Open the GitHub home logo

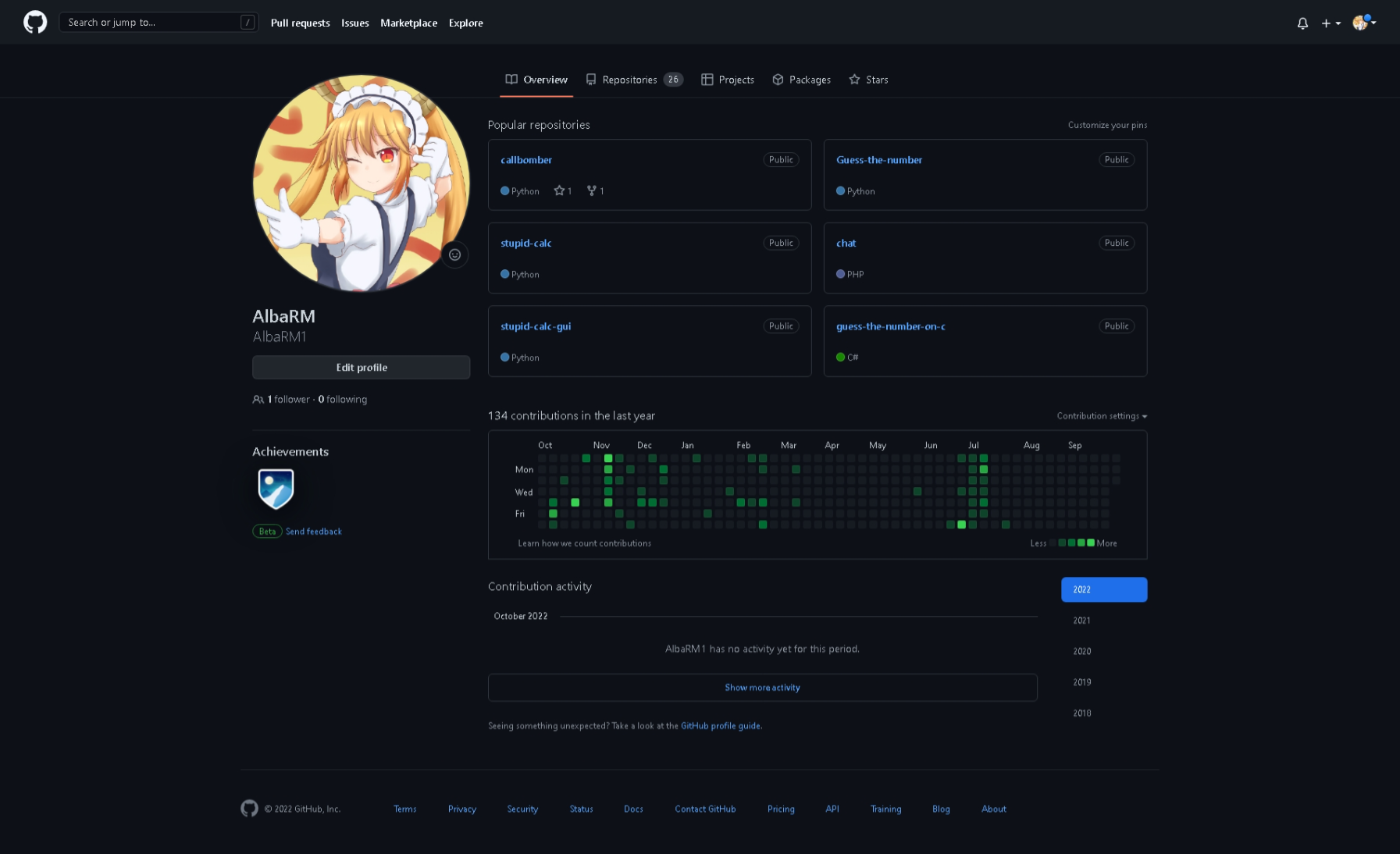click(x=35, y=23)
